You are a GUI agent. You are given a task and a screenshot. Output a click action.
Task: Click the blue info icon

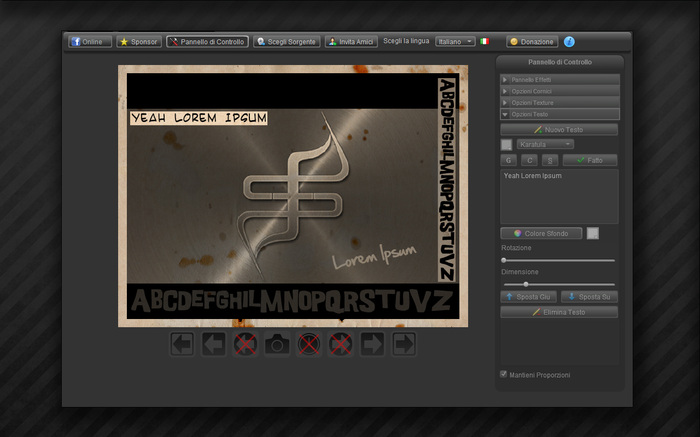click(x=570, y=42)
